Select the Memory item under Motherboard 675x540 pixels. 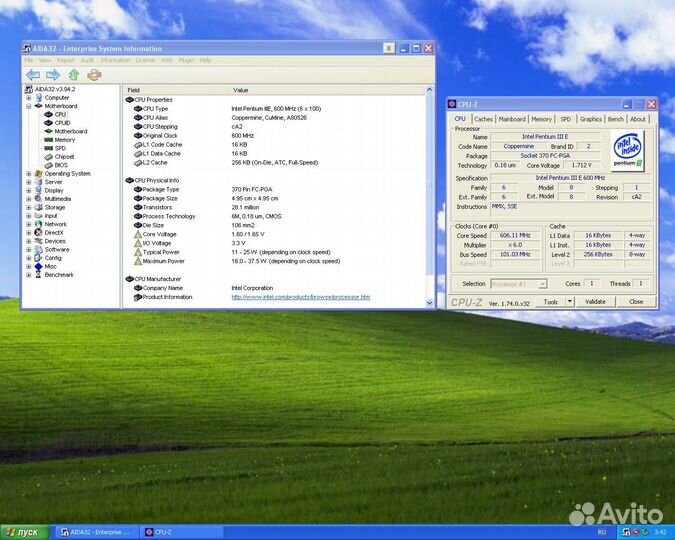tap(65, 140)
